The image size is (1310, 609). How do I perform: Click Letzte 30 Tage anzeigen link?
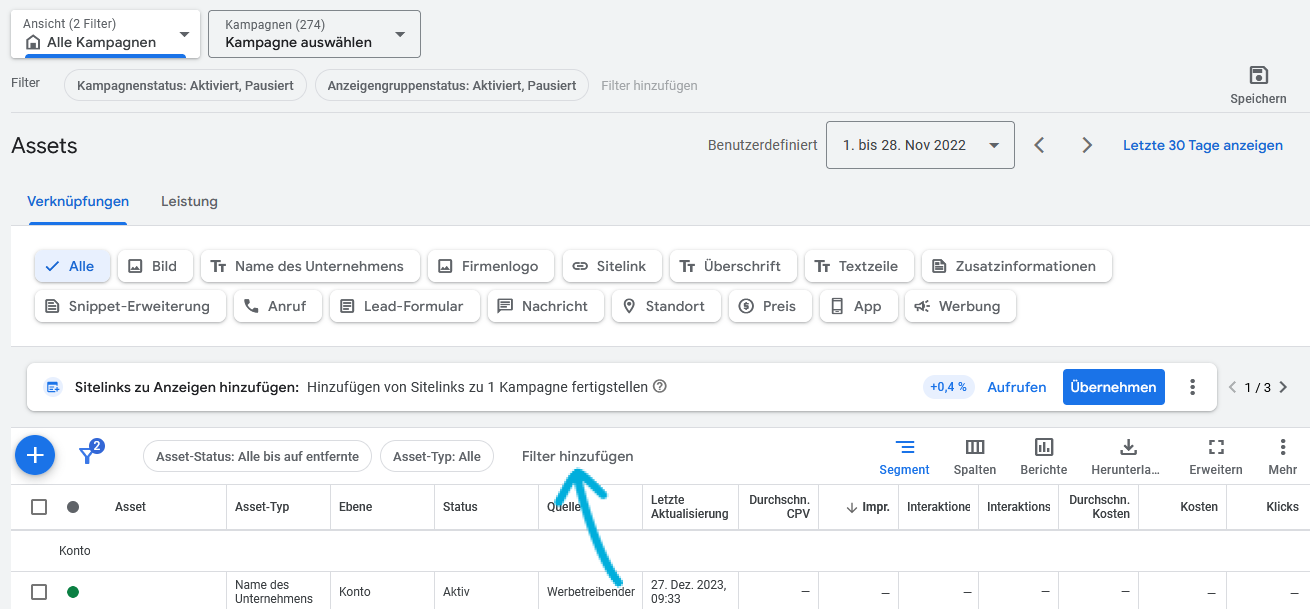coord(1203,145)
